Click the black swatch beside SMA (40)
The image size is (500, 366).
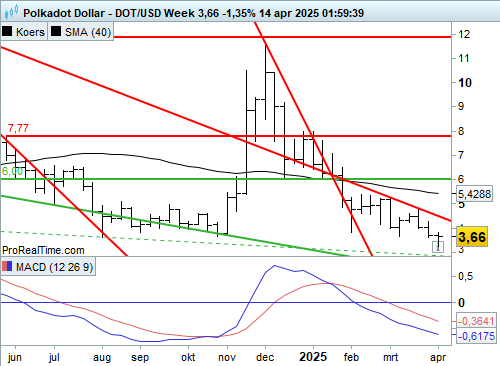56,31
